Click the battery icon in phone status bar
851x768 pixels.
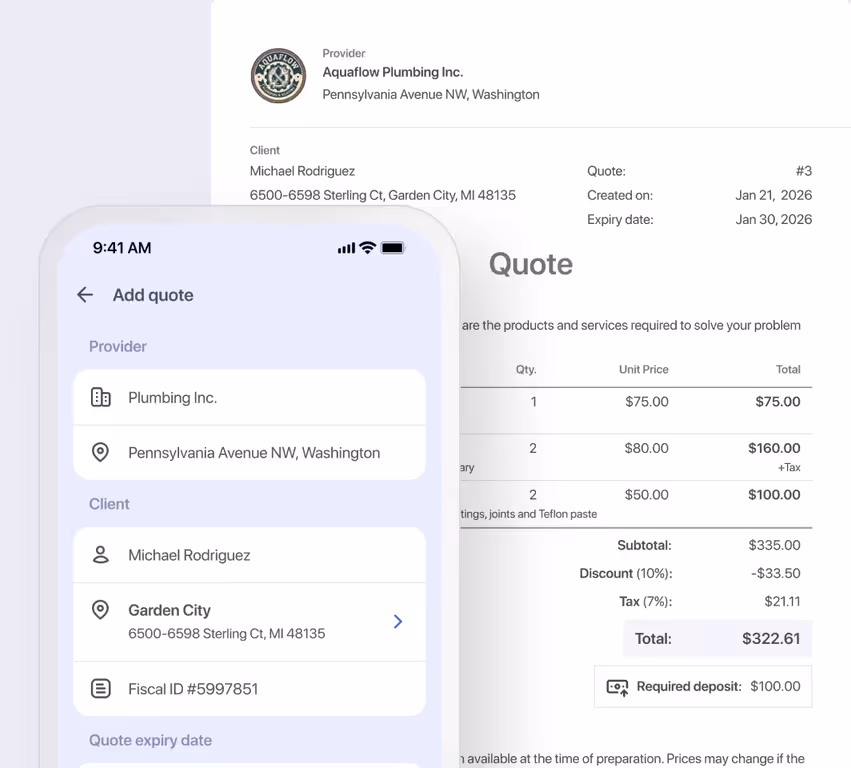click(393, 248)
